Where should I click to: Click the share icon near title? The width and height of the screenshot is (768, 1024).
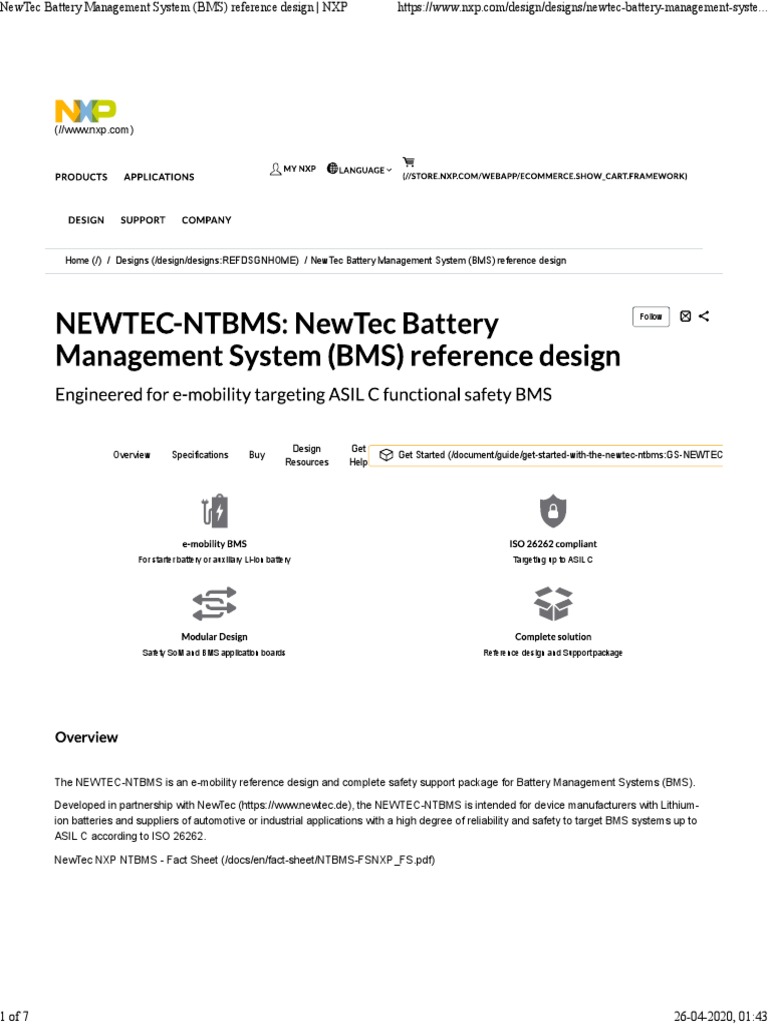click(x=703, y=316)
